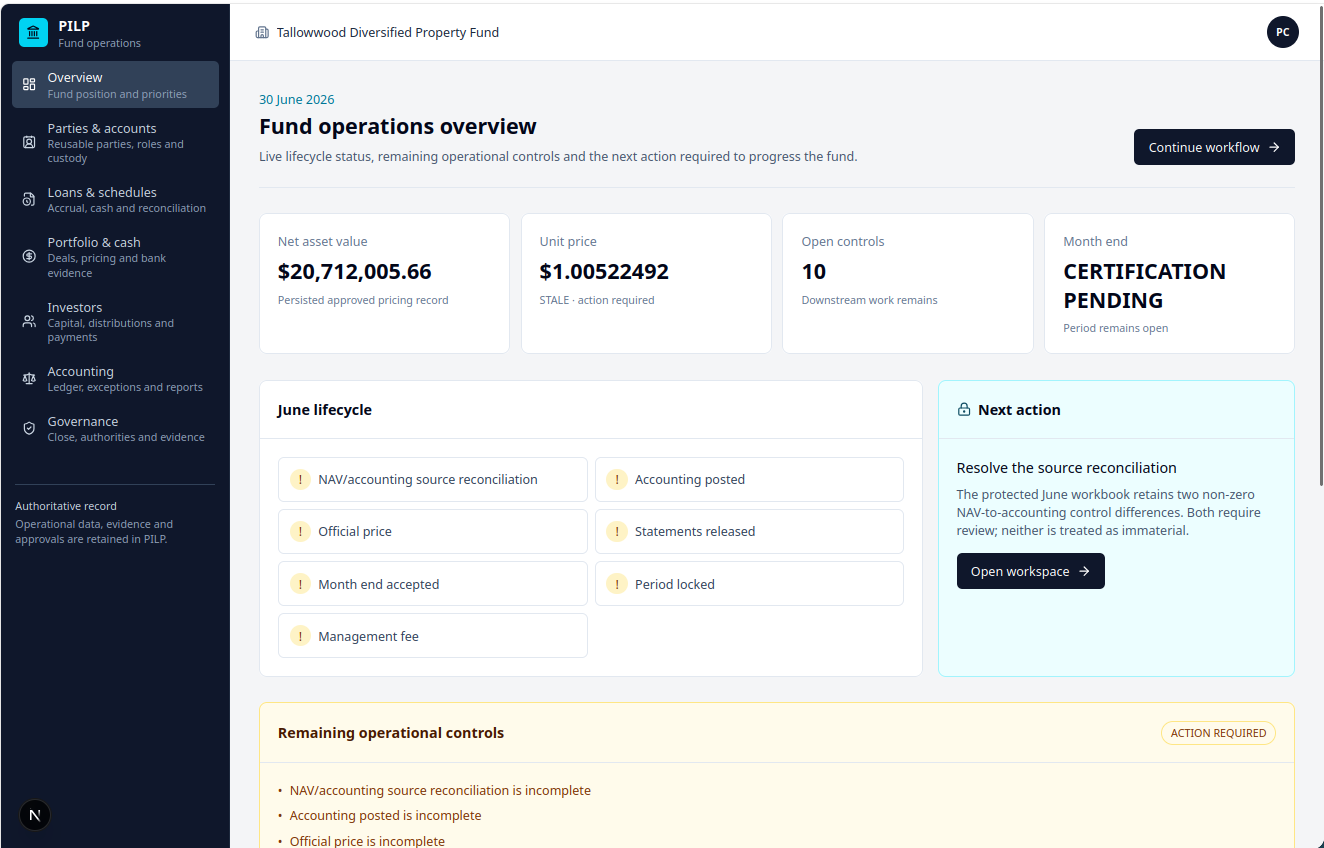The image size is (1324, 848).
Task: Click the ACTION REQUIRED badge
Action: tap(1218, 733)
